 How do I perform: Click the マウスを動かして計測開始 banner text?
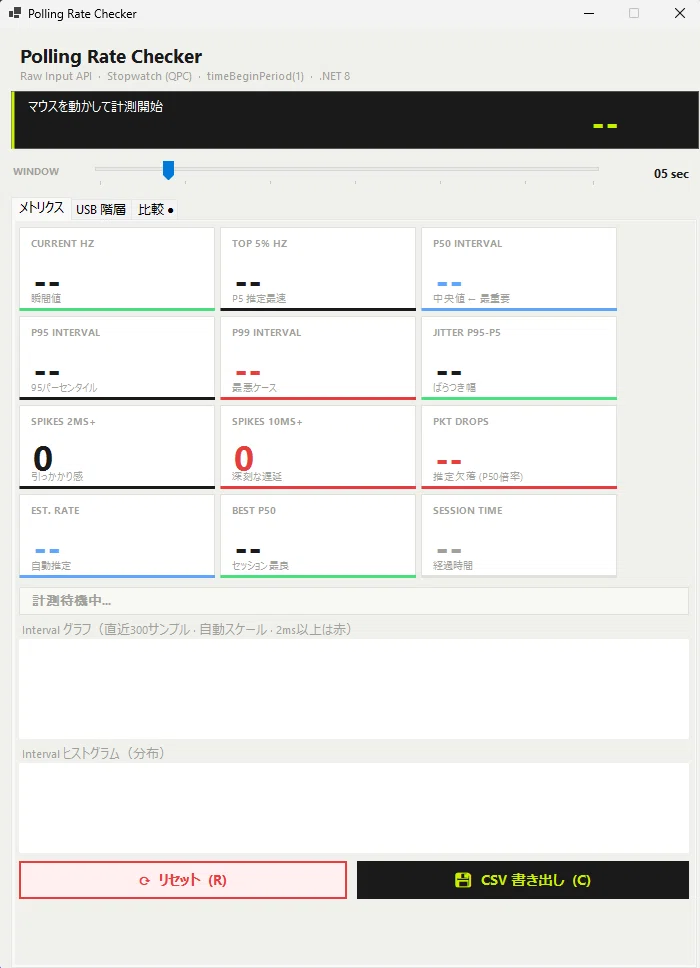point(96,106)
